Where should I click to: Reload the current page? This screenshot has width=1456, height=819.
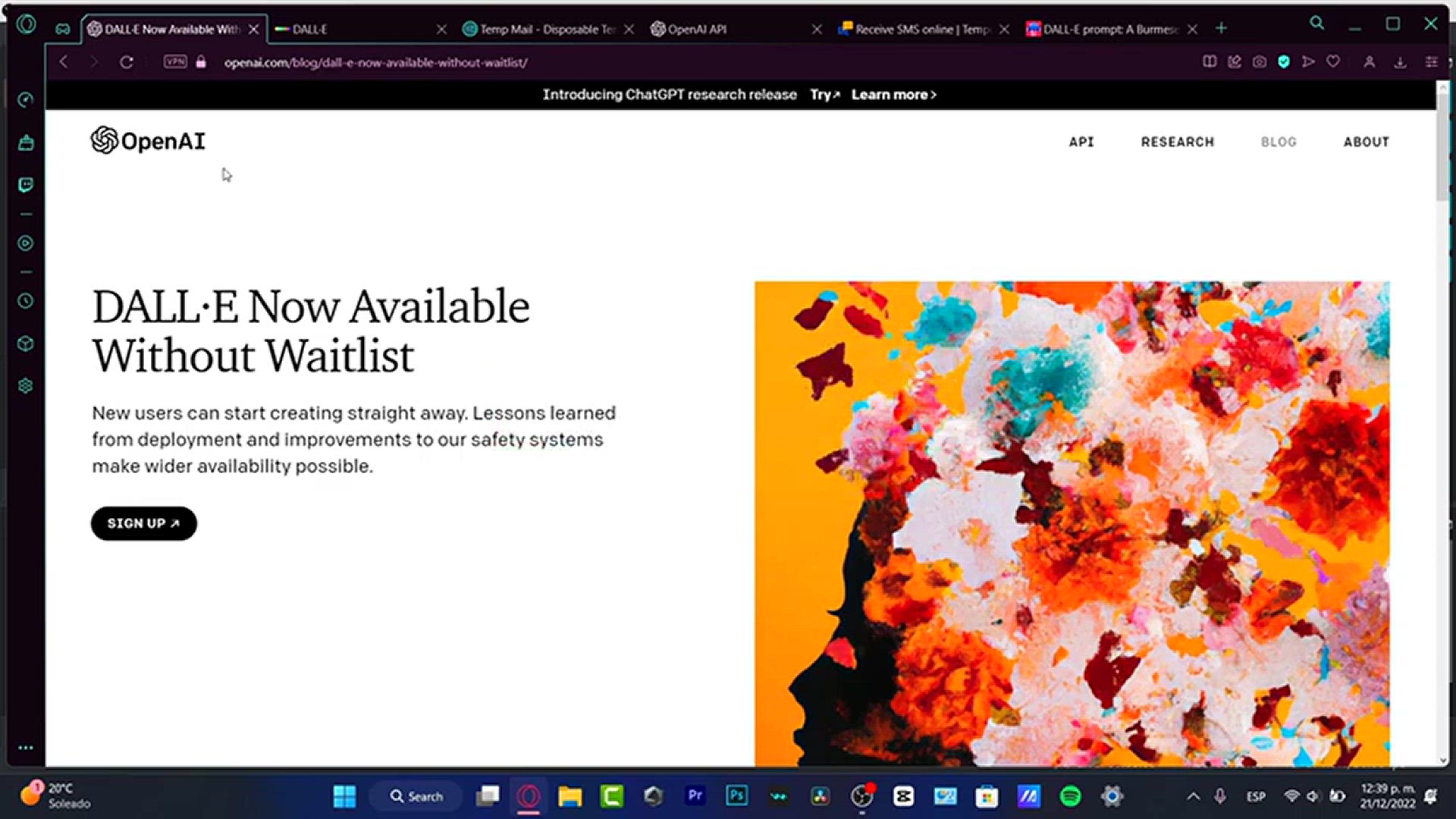tap(127, 62)
